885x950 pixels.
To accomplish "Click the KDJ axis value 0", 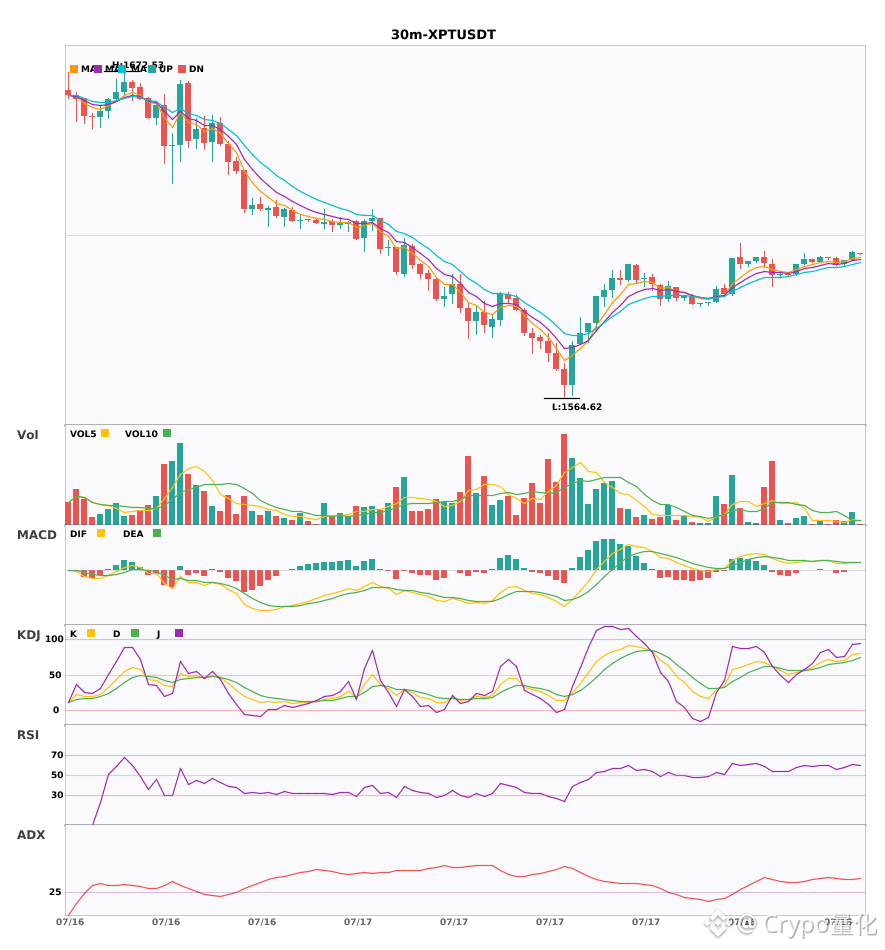I will point(56,710).
